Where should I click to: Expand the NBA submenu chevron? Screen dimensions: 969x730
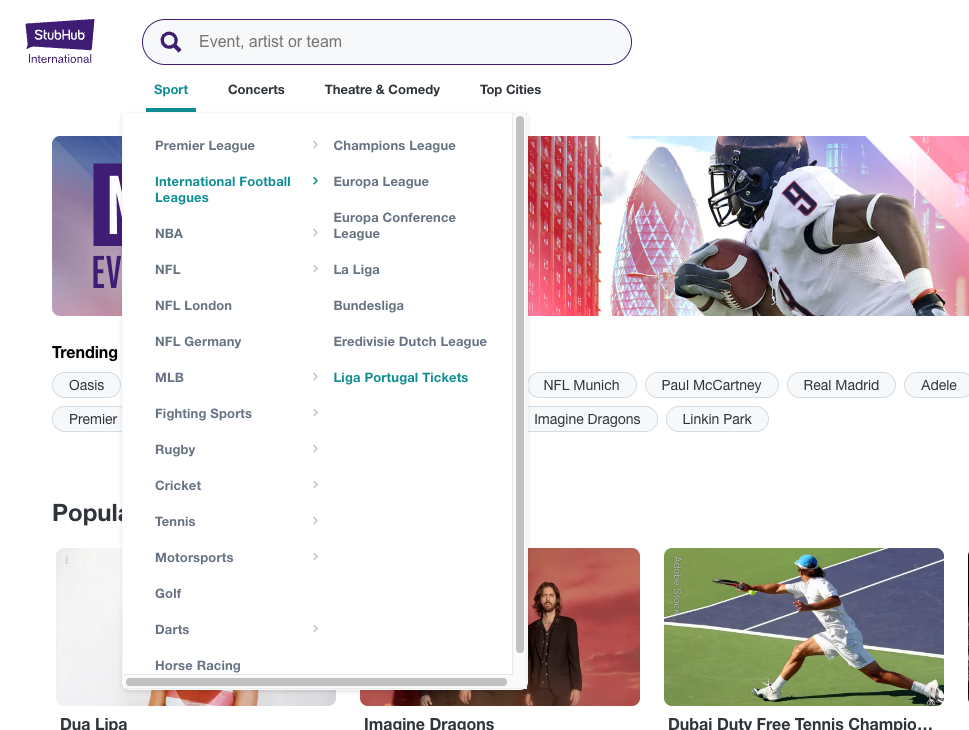click(x=315, y=232)
